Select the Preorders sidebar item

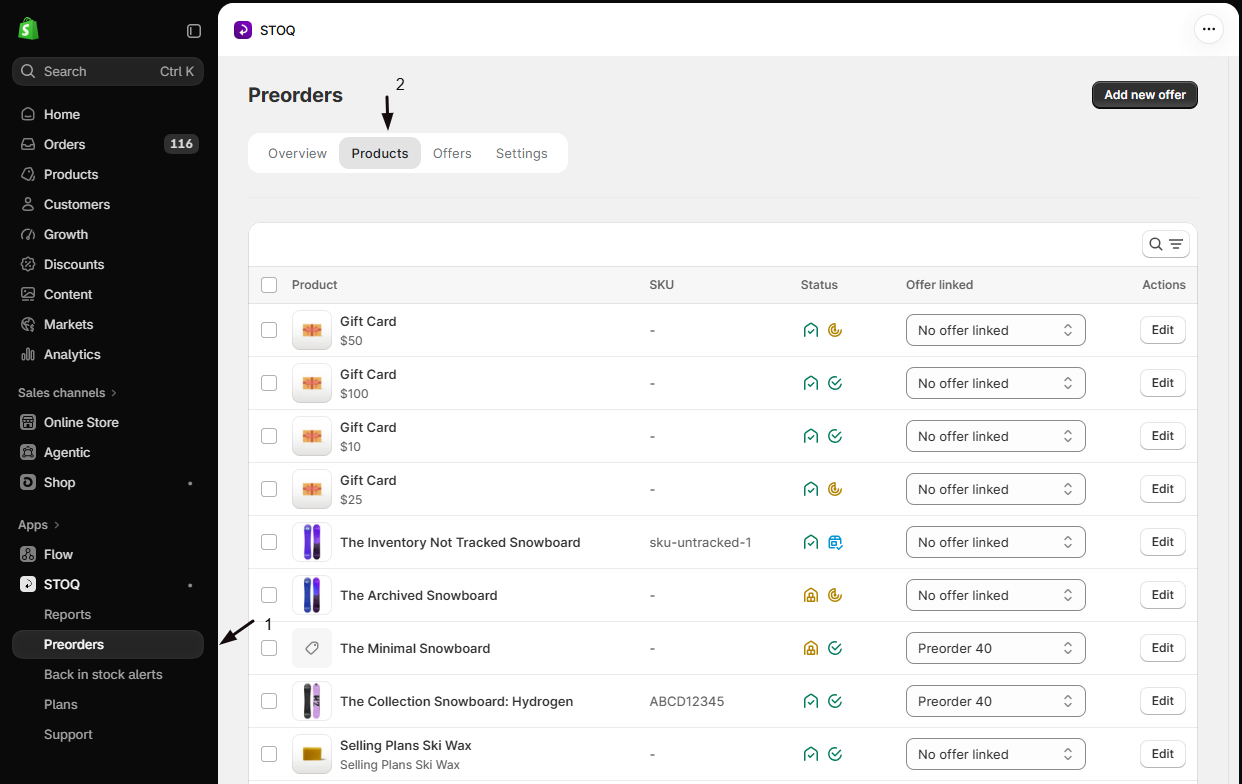click(x=108, y=644)
